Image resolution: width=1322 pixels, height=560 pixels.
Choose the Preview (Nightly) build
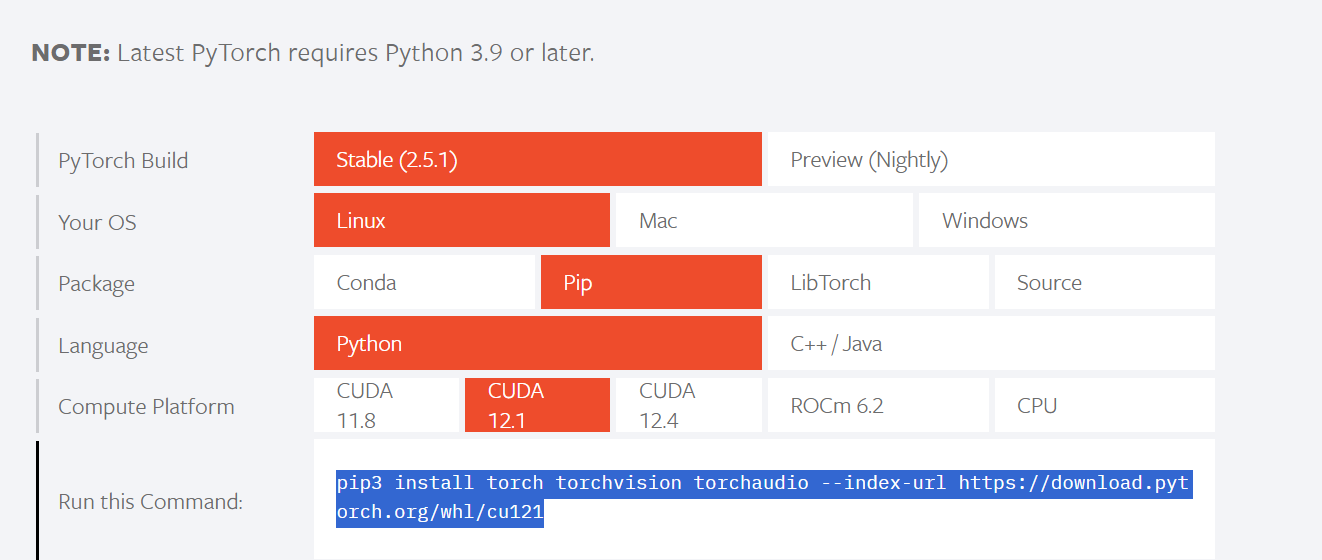(x=989, y=160)
